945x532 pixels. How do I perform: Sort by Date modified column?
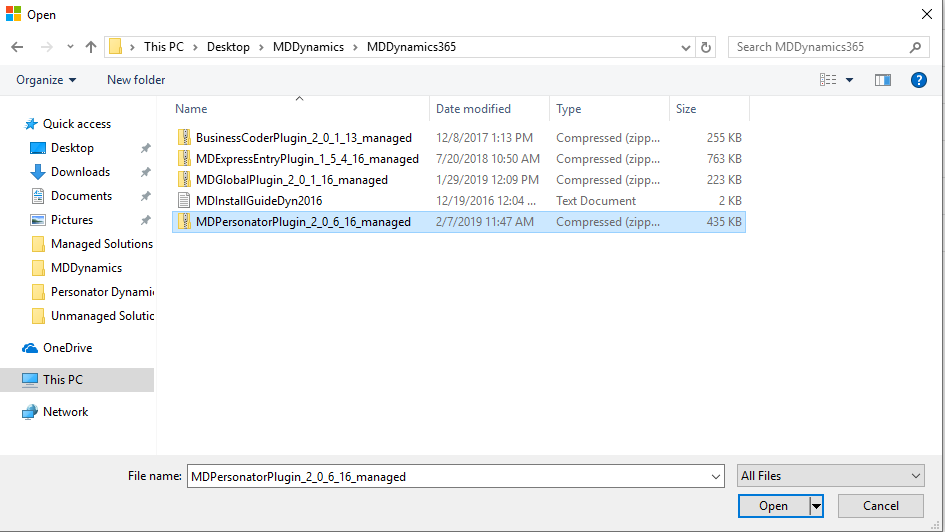pyautogui.click(x=473, y=109)
